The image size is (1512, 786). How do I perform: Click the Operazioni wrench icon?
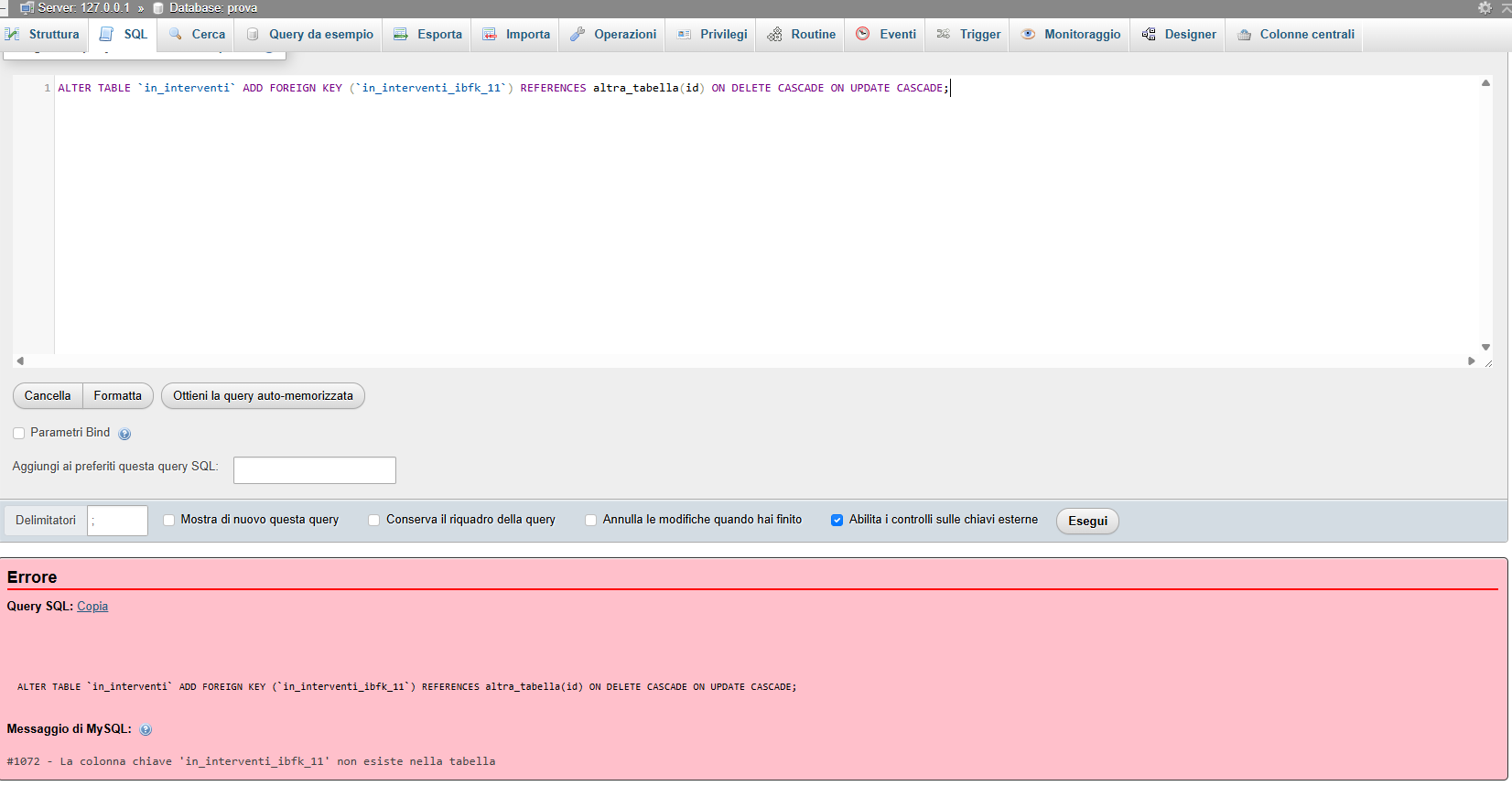pyautogui.click(x=577, y=34)
